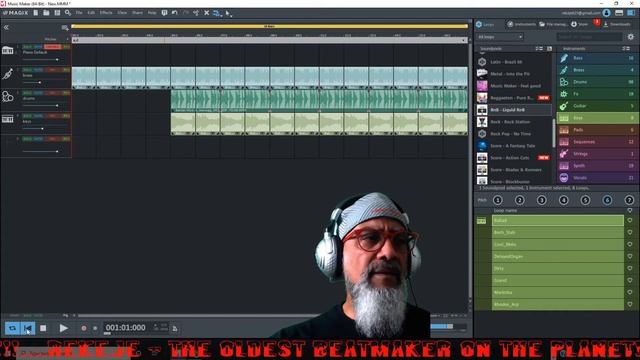Click the magnifier search icon in toolbar
640x360 pixels.
pos(68,13)
